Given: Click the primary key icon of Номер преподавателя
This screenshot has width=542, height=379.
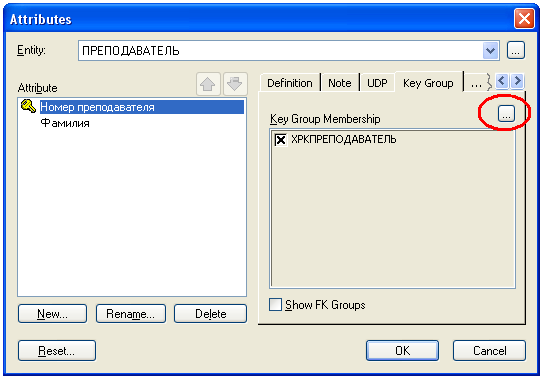Looking at the screenshot, I should (x=28, y=106).
